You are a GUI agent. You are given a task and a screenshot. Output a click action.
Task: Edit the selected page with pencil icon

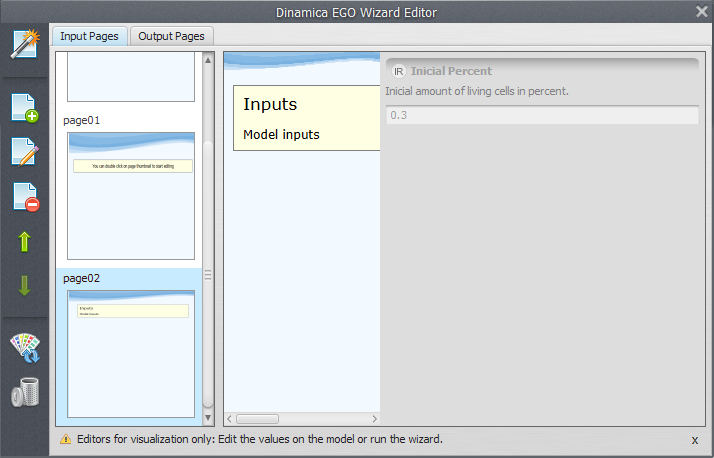click(24, 152)
